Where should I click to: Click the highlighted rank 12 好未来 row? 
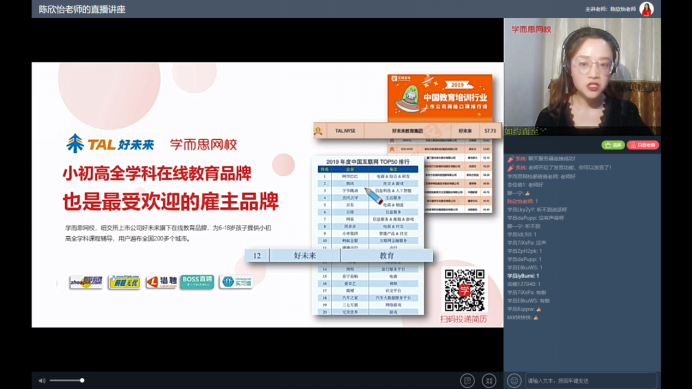pyautogui.click(x=339, y=255)
